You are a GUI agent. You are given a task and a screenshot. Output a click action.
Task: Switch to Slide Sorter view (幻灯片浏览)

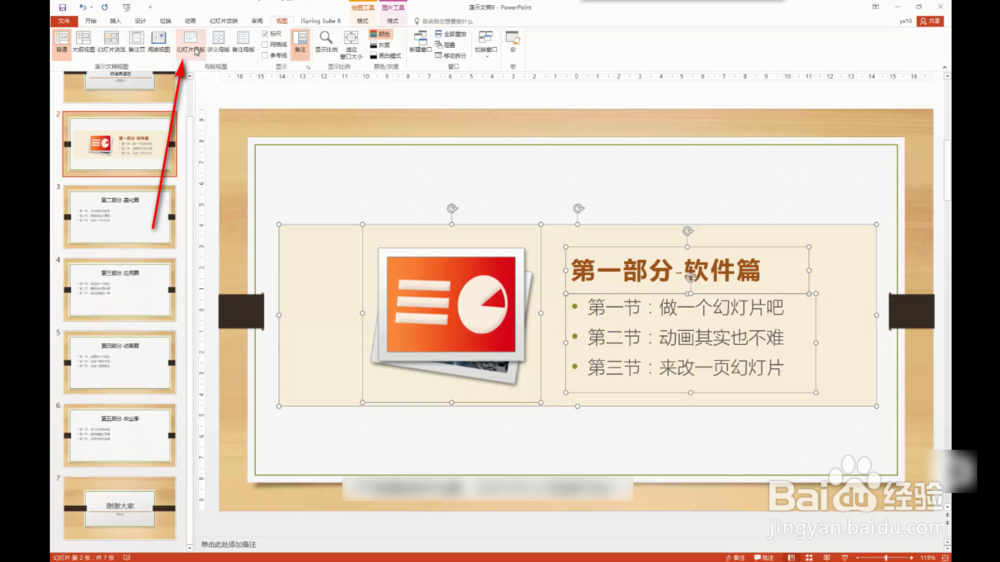(x=111, y=41)
